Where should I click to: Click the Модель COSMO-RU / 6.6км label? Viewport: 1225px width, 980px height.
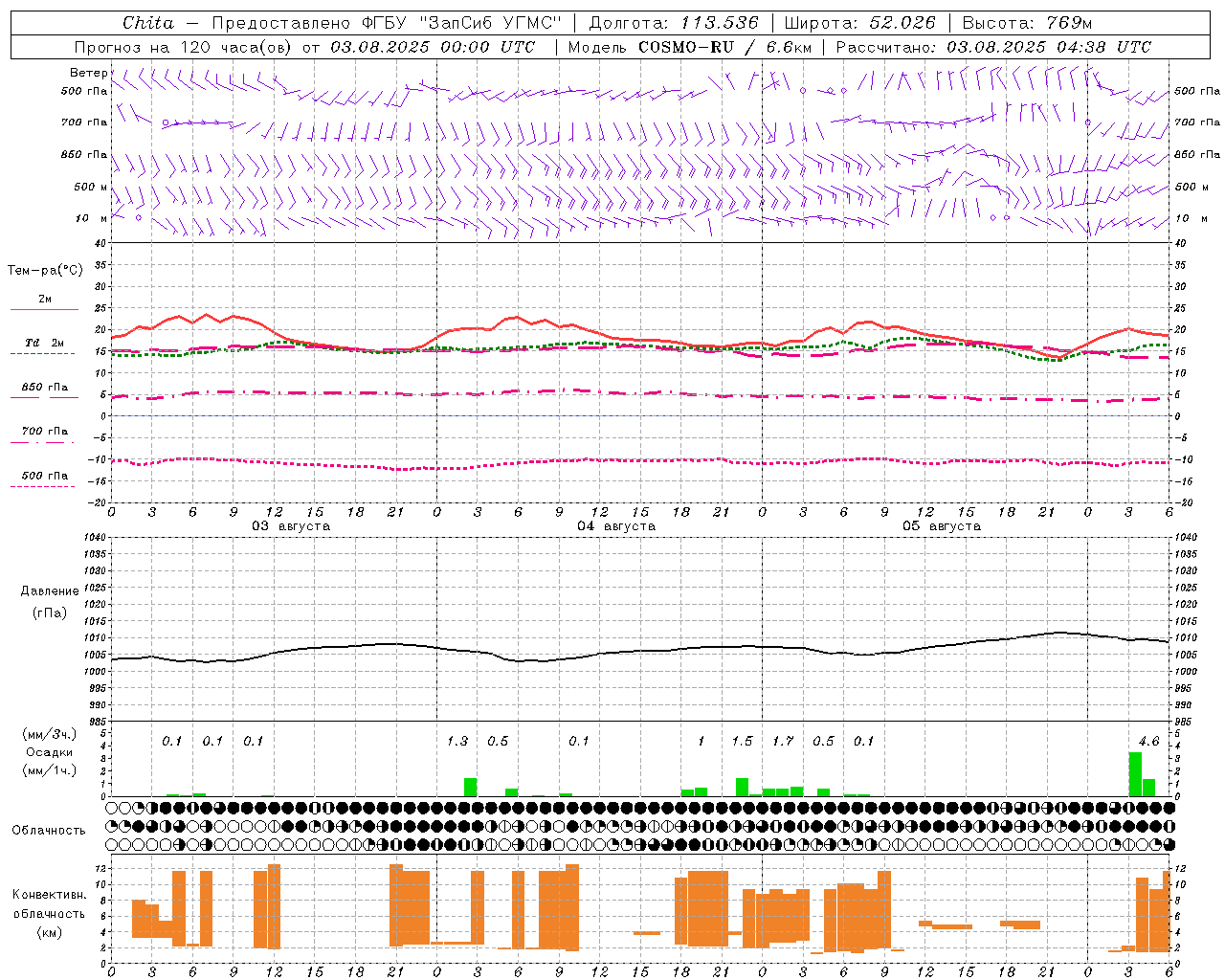[690, 47]
